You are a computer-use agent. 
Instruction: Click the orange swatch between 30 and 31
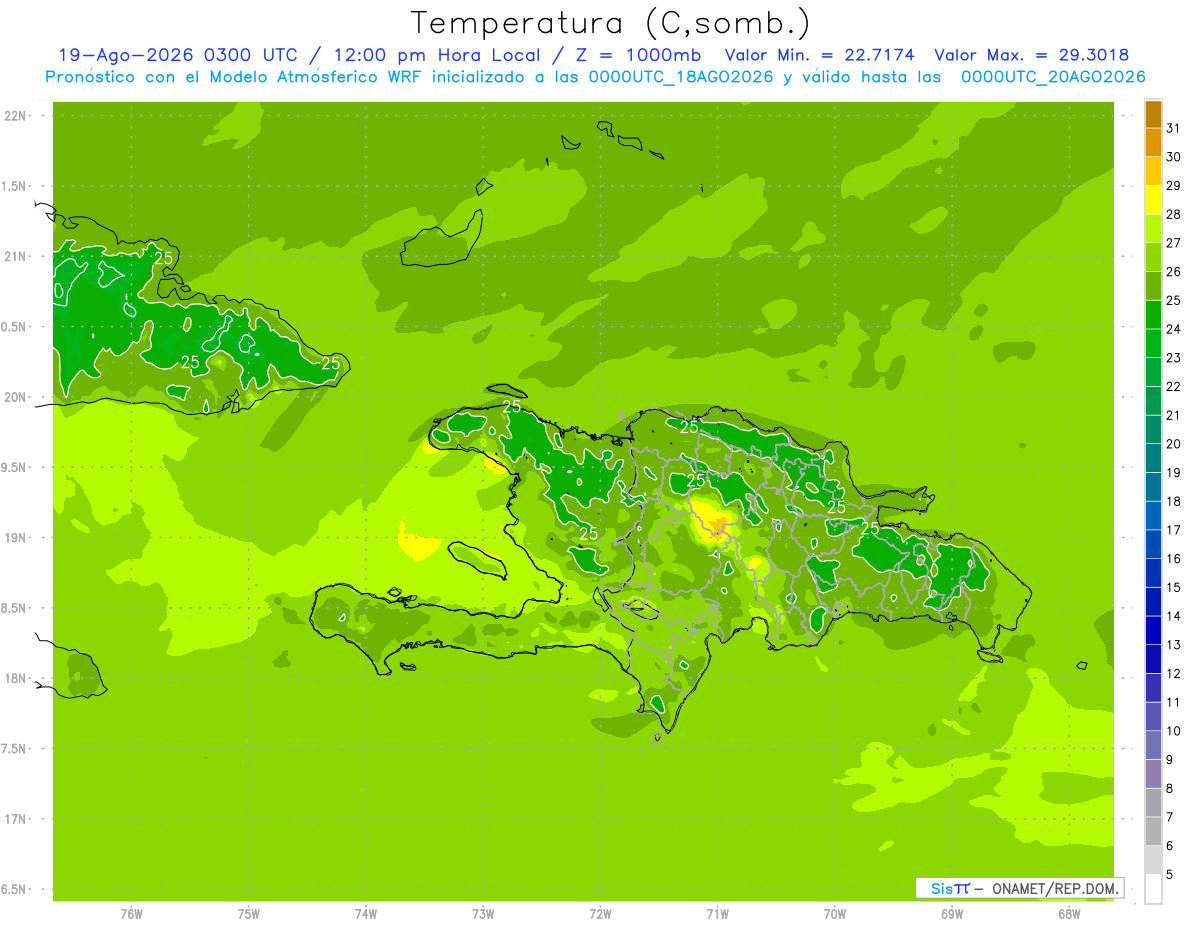[1153, 142]
